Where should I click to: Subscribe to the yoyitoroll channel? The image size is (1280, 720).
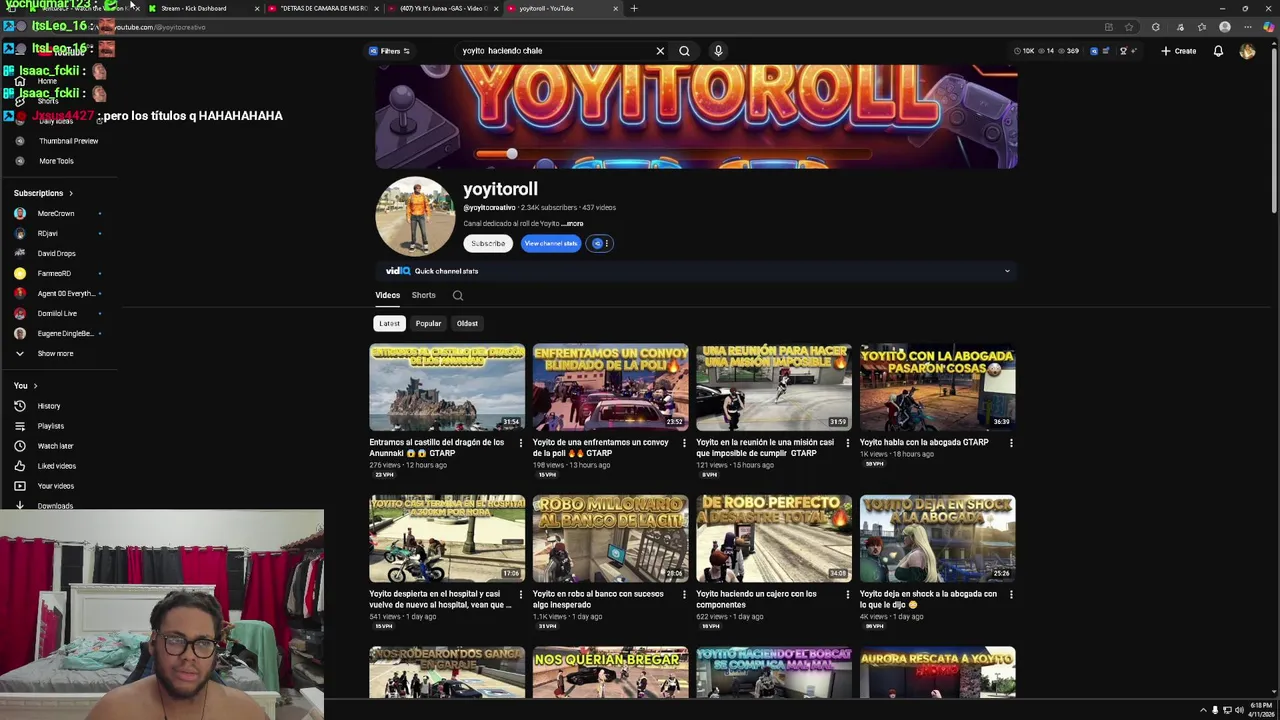488,243
